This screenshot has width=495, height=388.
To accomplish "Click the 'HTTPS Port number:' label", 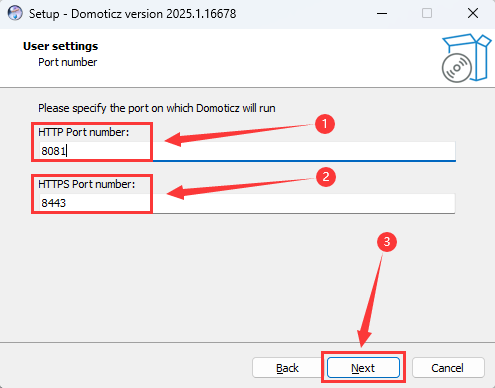I will point(87,184).
